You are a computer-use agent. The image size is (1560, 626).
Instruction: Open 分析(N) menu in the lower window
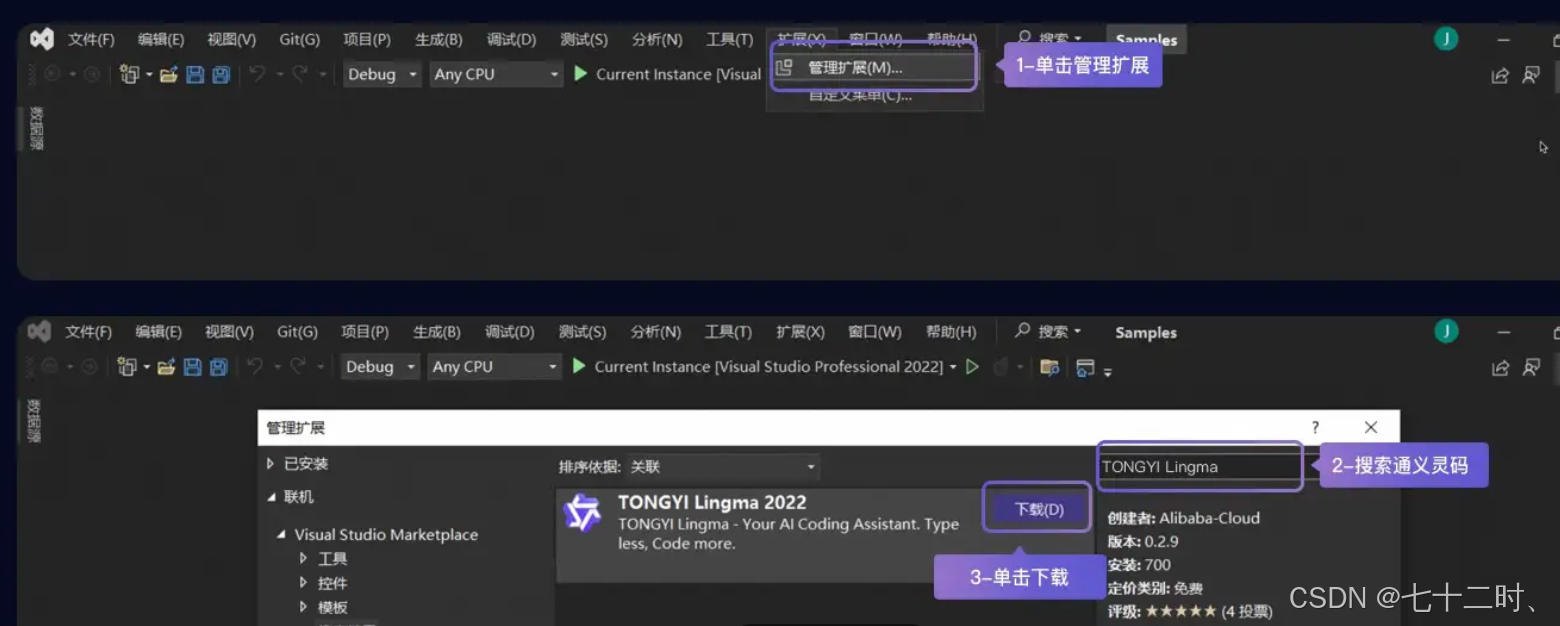[656, 332]
